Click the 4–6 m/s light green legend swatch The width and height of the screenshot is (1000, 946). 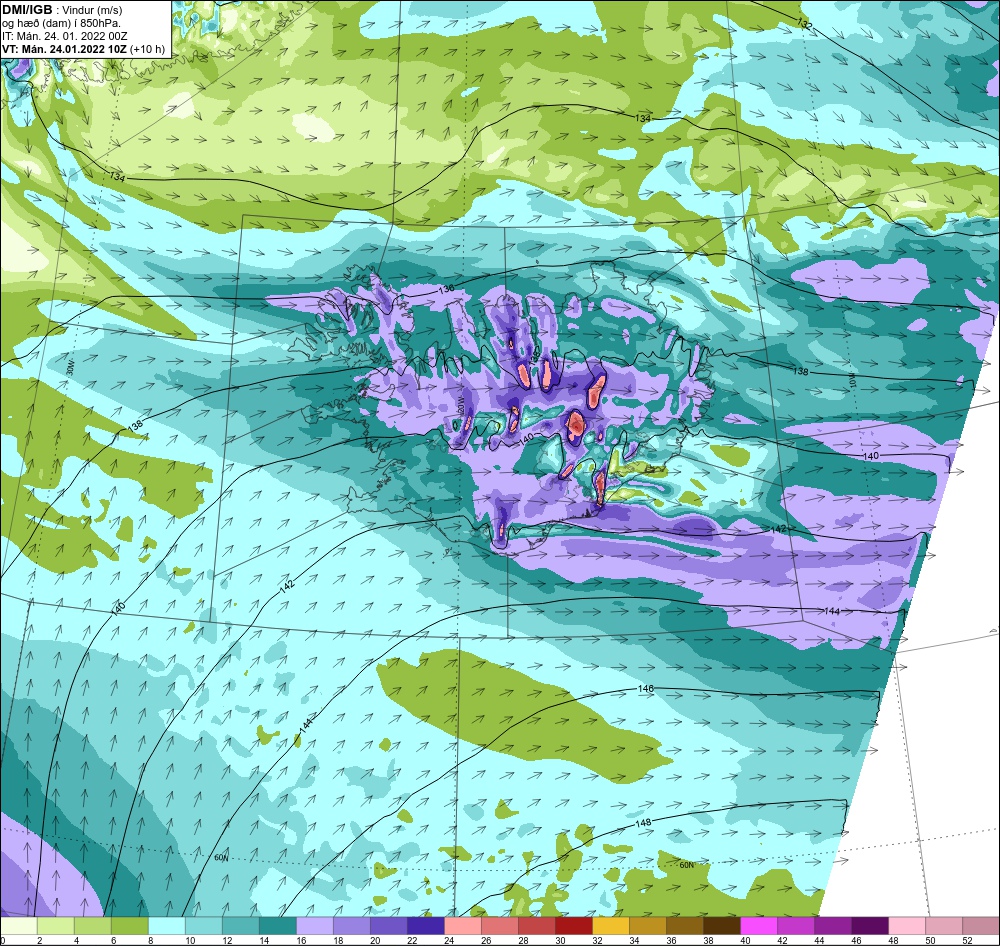(x=93, y=926)
